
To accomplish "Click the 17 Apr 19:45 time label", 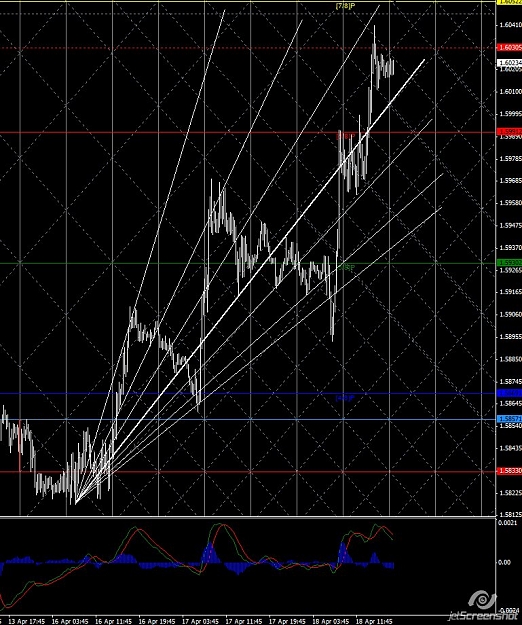I will [x=287, y=621].
